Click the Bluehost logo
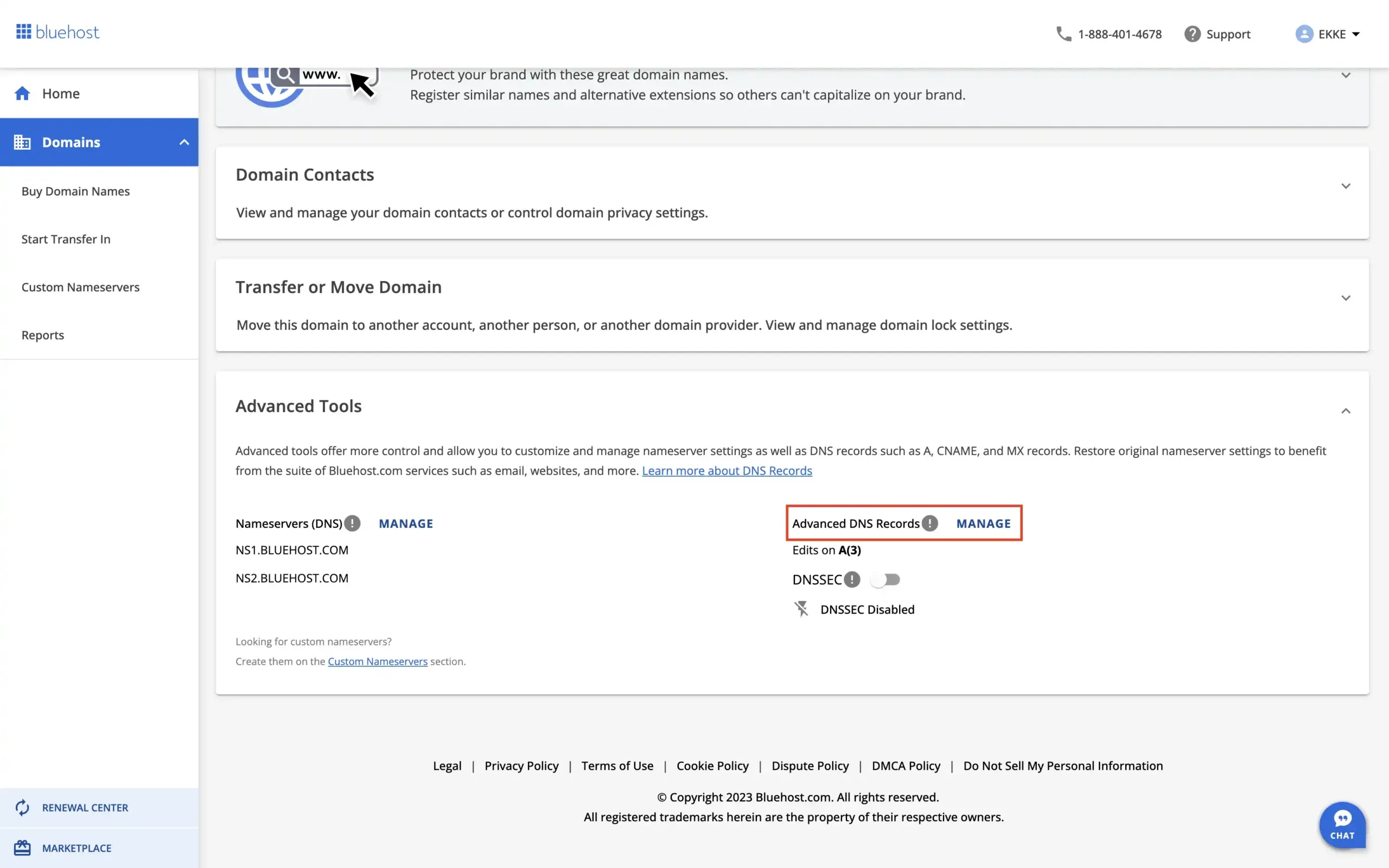Screen dimensions: 1389x868 tap(58, 31)
